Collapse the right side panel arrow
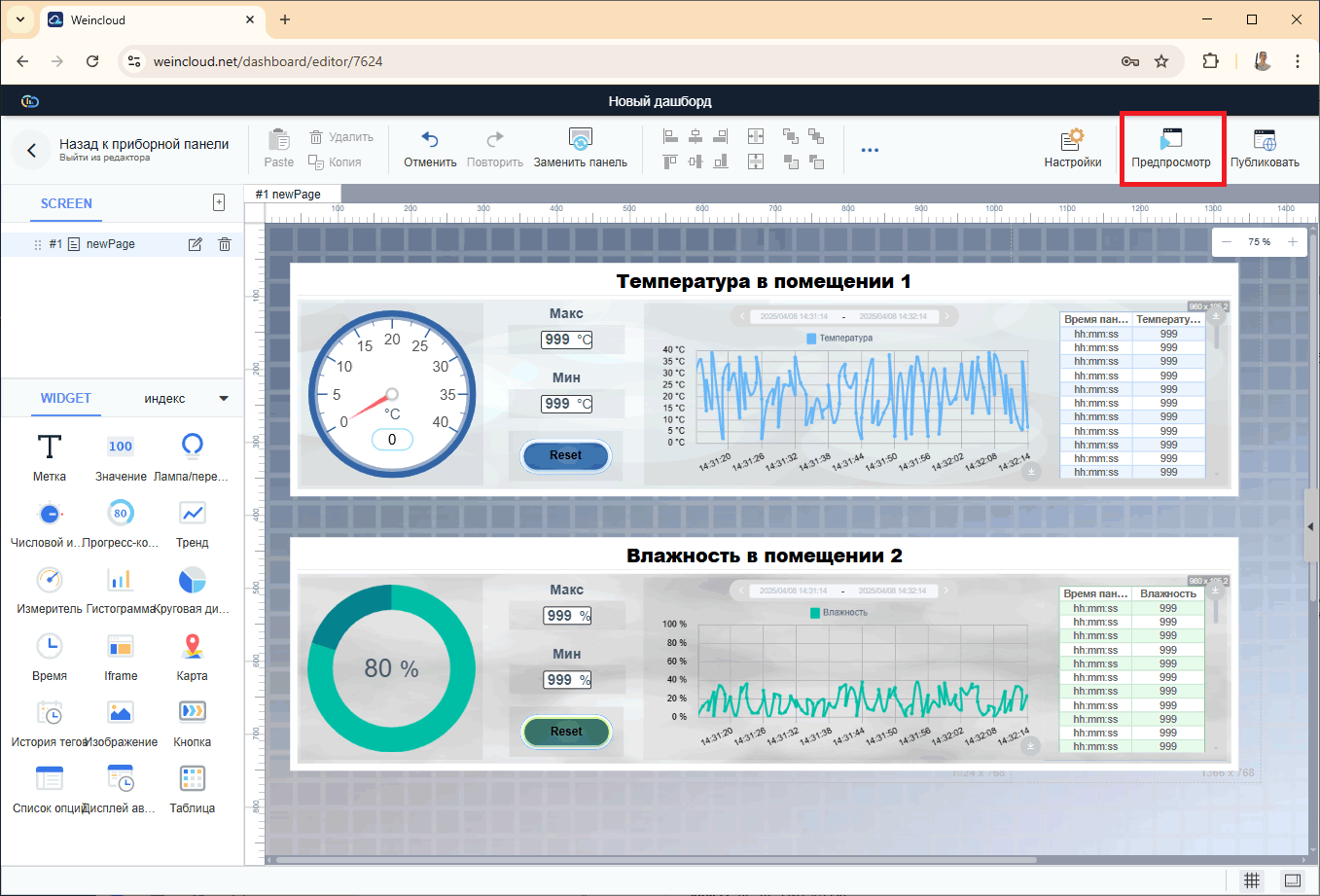The width and height of the screenshot is (1320, 896). click(x=1310, y=526)
